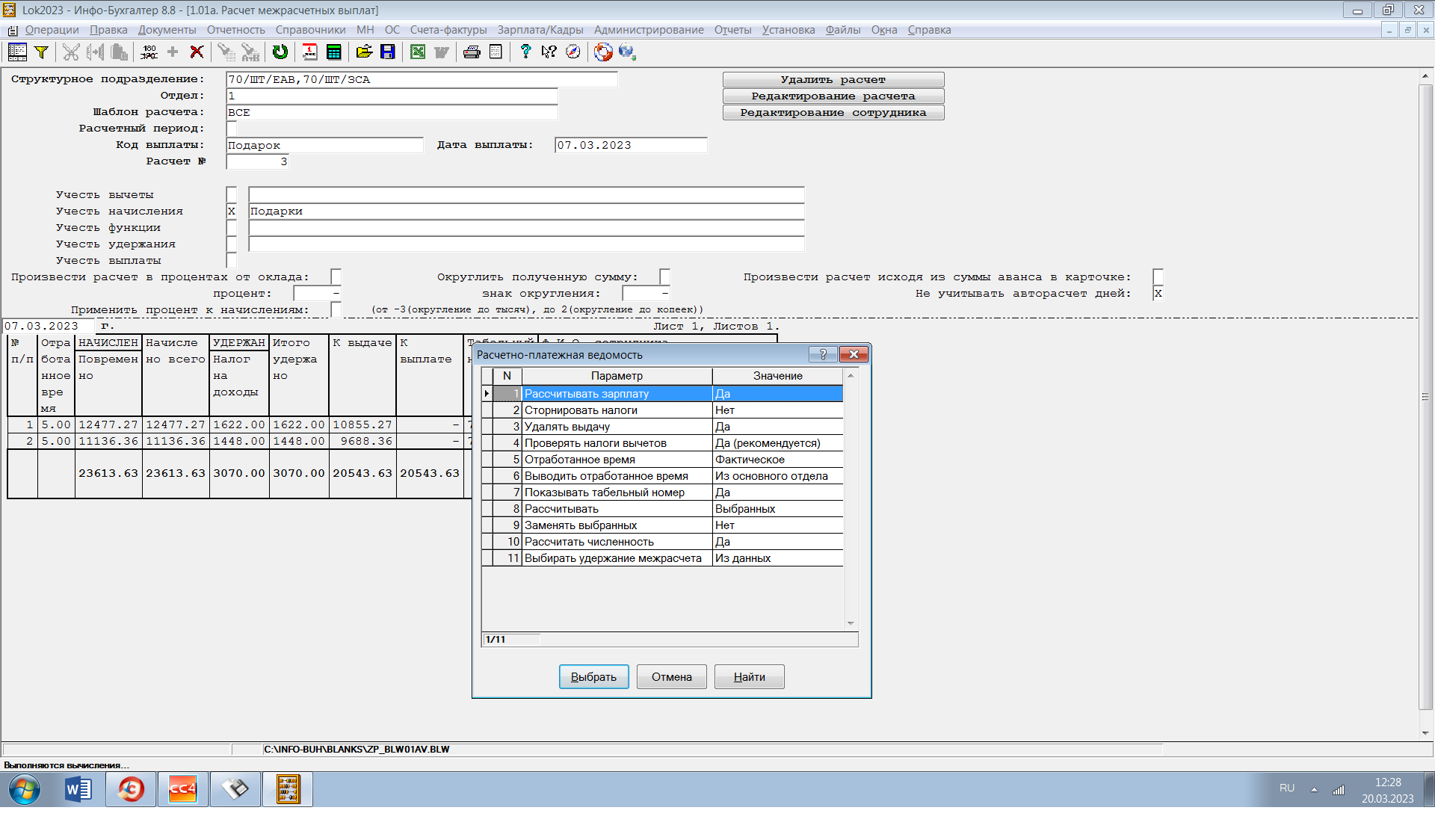Click the main window scroll up arrow
This screenshot has height=840, width=1435.
point(1425,75)
